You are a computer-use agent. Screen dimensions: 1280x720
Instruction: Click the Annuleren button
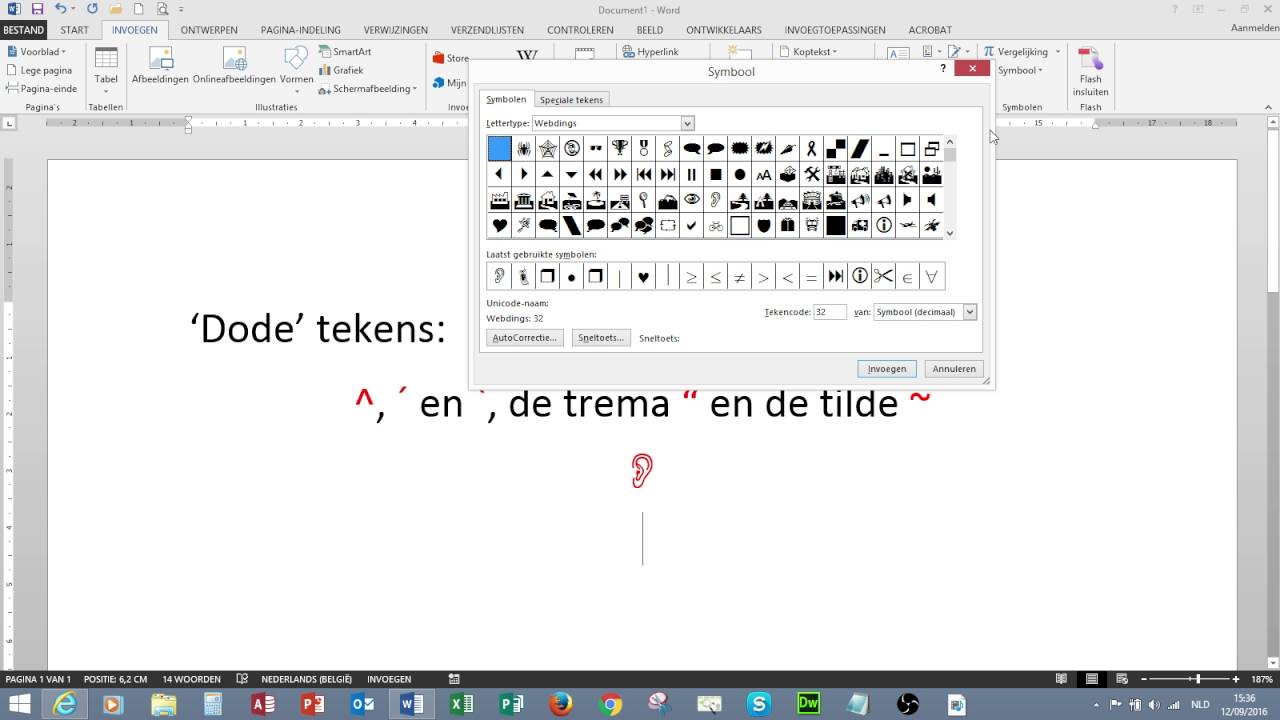point(954,369)
